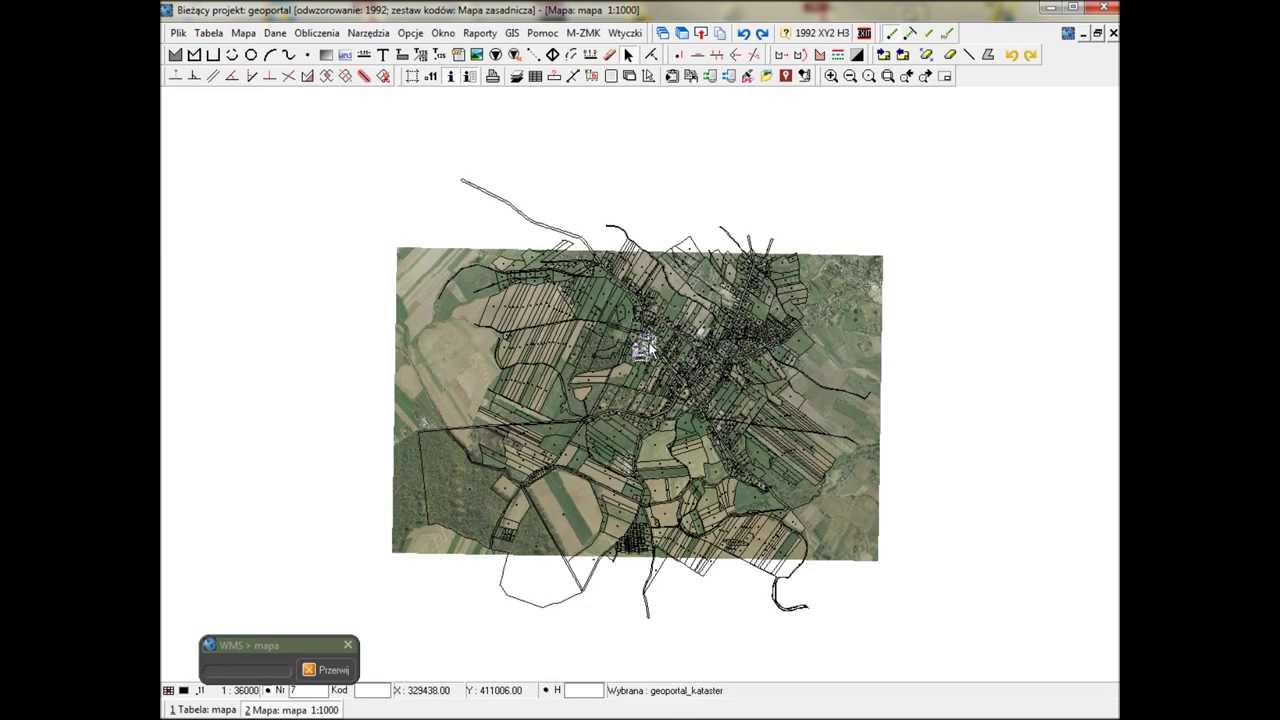Click the zoom out magnifier icon
1280x720 pixels.
point(850,76)
